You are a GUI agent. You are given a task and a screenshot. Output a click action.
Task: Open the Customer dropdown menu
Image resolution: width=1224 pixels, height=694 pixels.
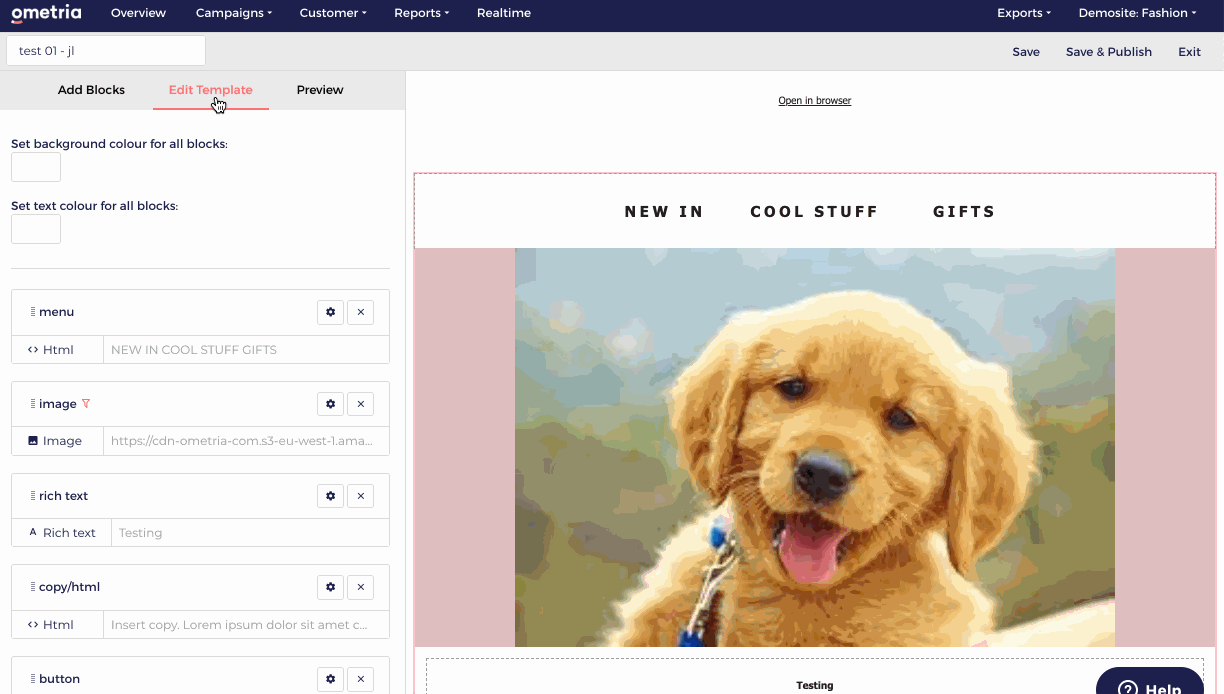pyautogui.click(x=333, y=13)
